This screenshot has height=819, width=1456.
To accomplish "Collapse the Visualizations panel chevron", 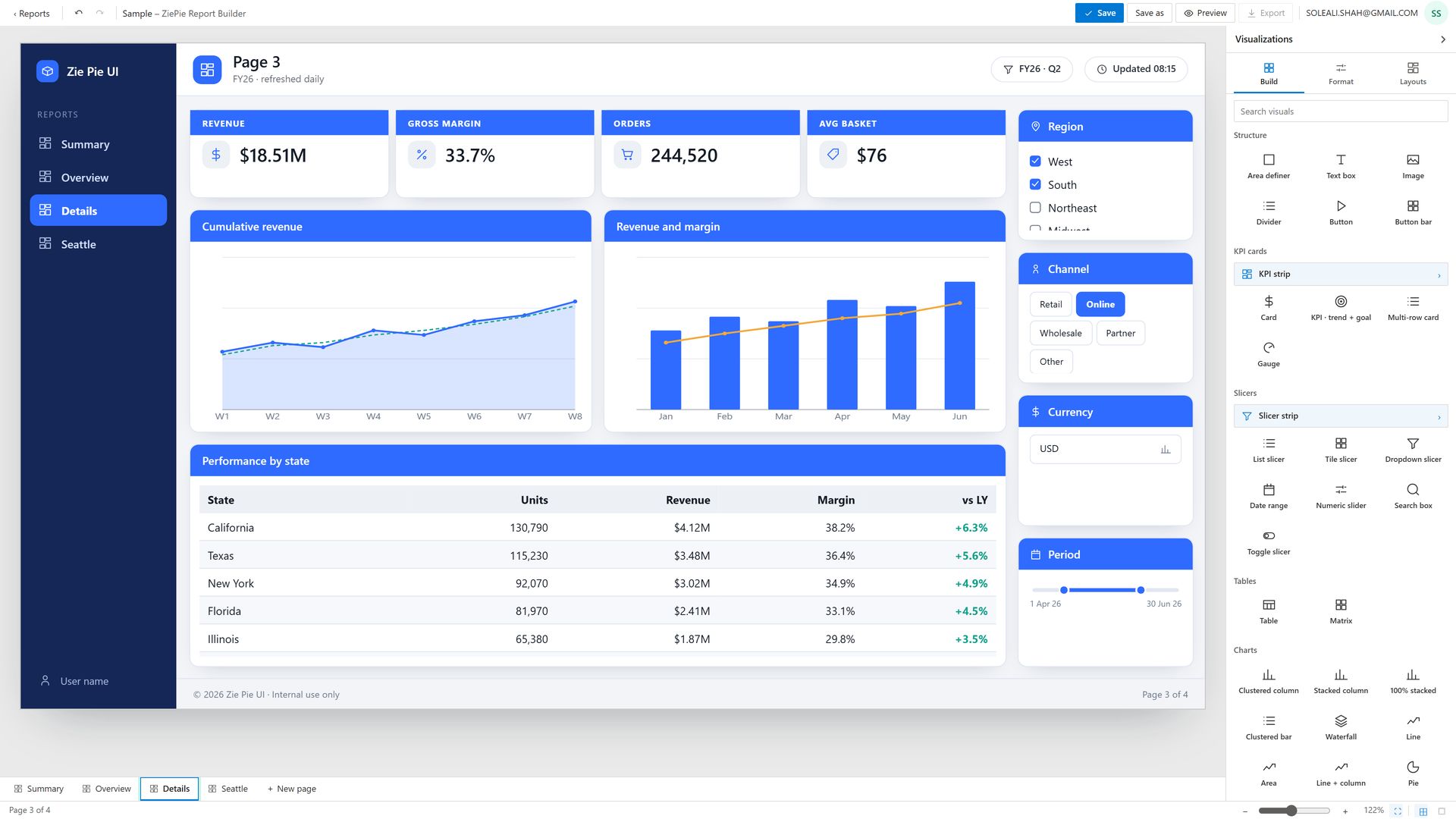I will [x=1442, y=39].
